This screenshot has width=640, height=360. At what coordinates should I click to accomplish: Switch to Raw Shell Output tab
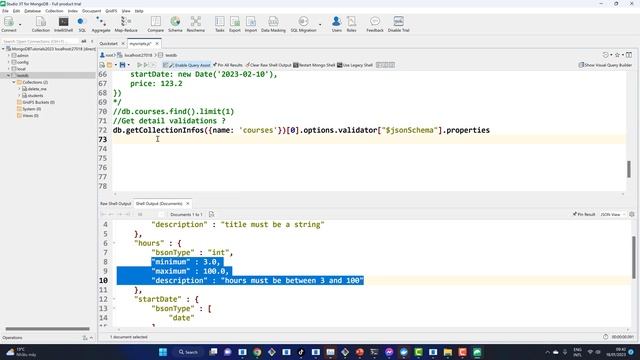[116, 203]
